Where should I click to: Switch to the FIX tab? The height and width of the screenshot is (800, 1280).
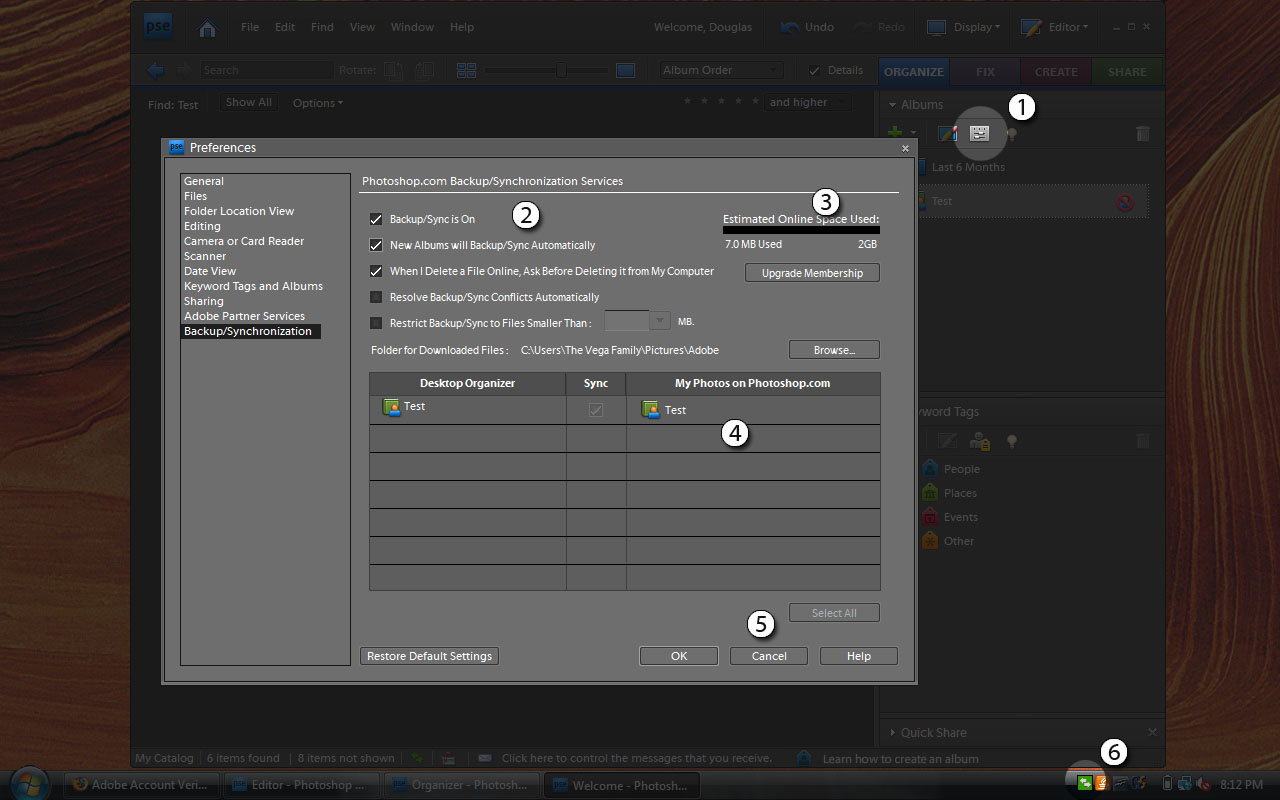(x=985, y=72)
